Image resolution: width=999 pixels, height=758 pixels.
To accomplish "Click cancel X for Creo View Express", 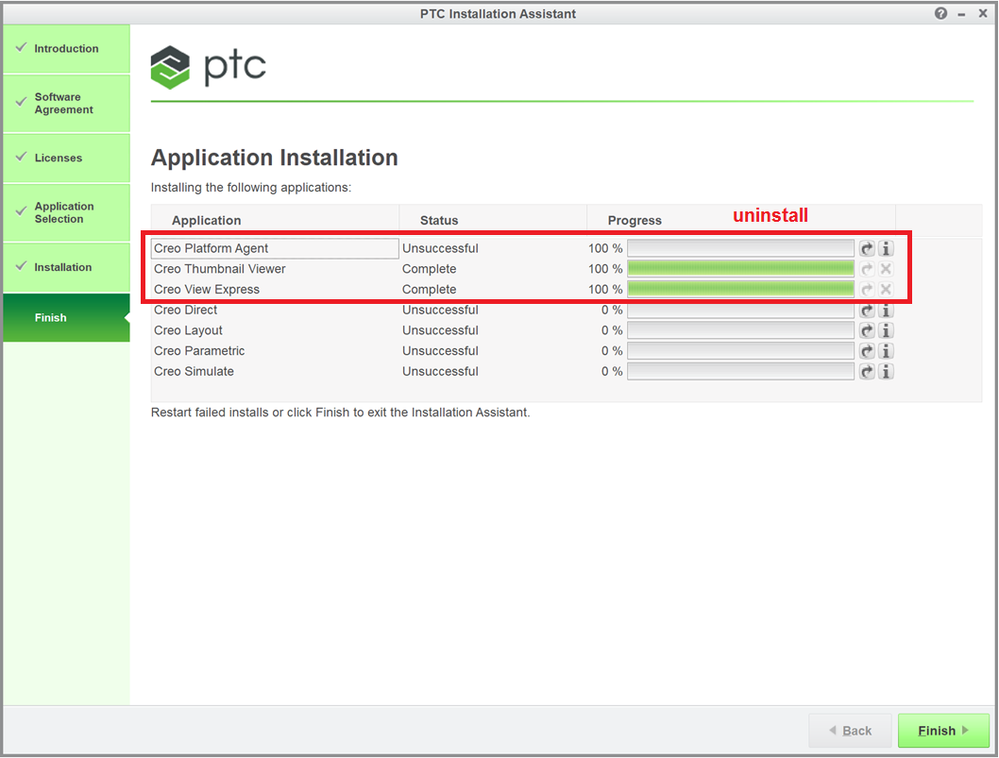I will 886,289.
